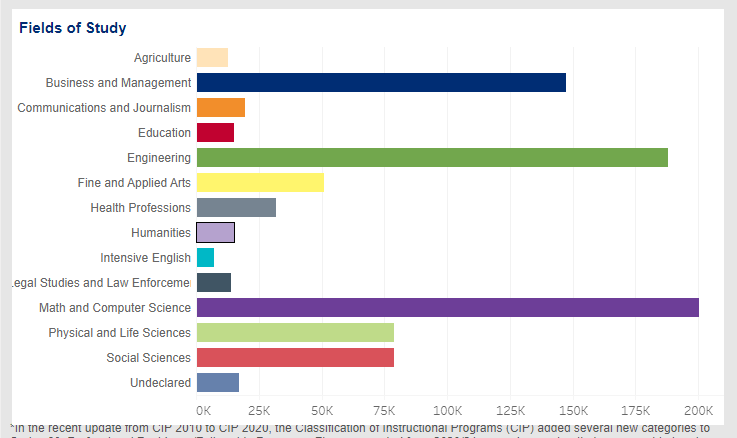Select the Fine and Applied Arts bar
The height and width of the screenshot is (438, 737).
tap(260, 182)
